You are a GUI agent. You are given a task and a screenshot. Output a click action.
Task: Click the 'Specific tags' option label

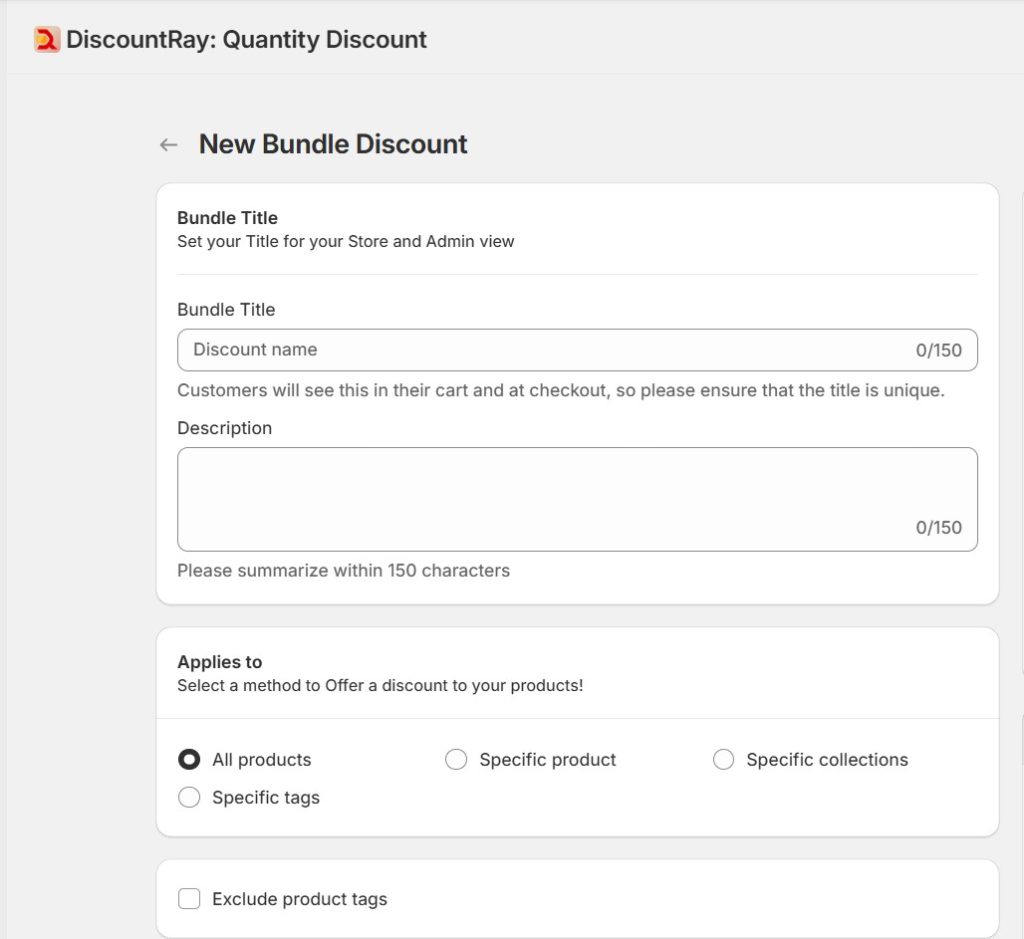tap(266, 798)
